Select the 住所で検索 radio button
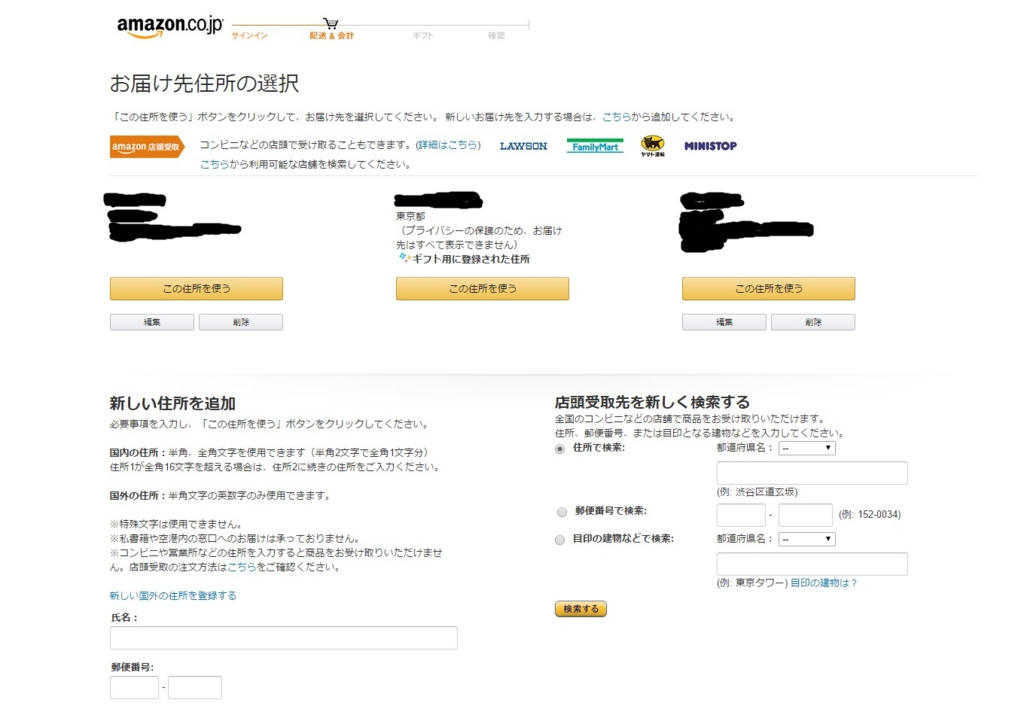 [560, 449]
